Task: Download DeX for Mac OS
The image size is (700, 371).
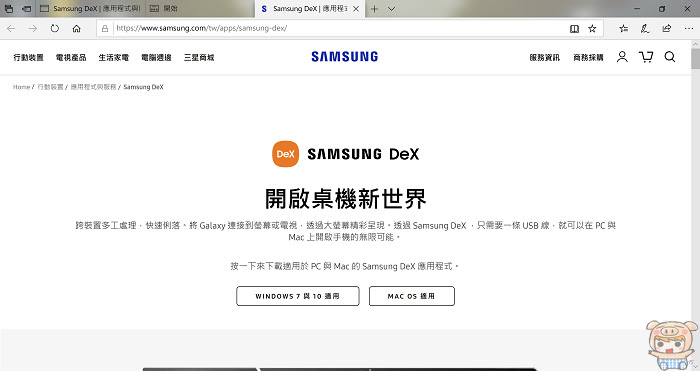Action: point(412,296)
